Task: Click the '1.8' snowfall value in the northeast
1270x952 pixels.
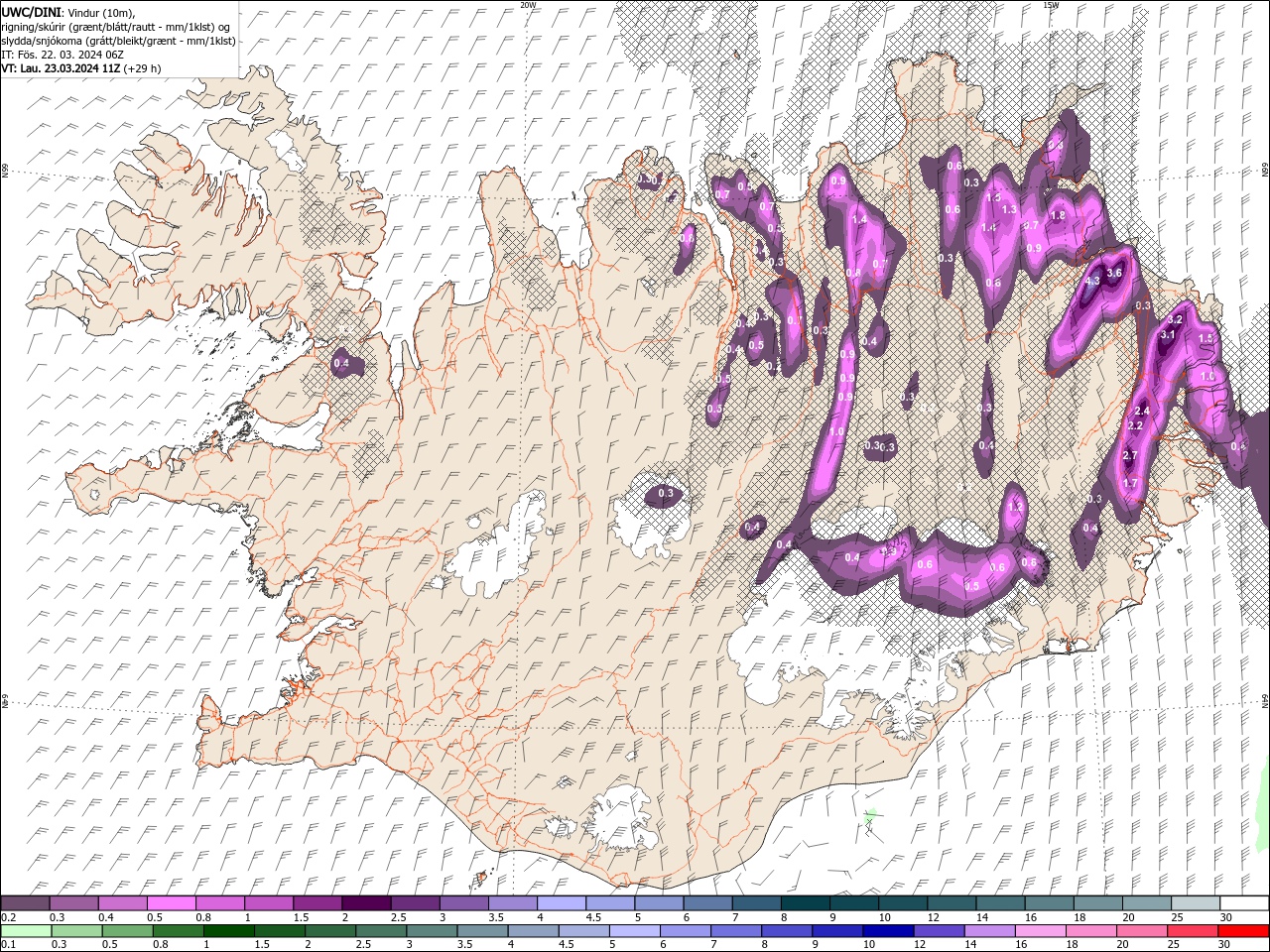Action: tap(1058, 215)
